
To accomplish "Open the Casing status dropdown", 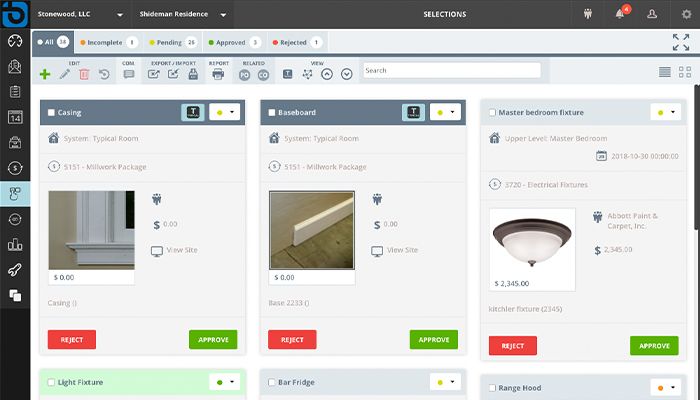I will 225,112.
